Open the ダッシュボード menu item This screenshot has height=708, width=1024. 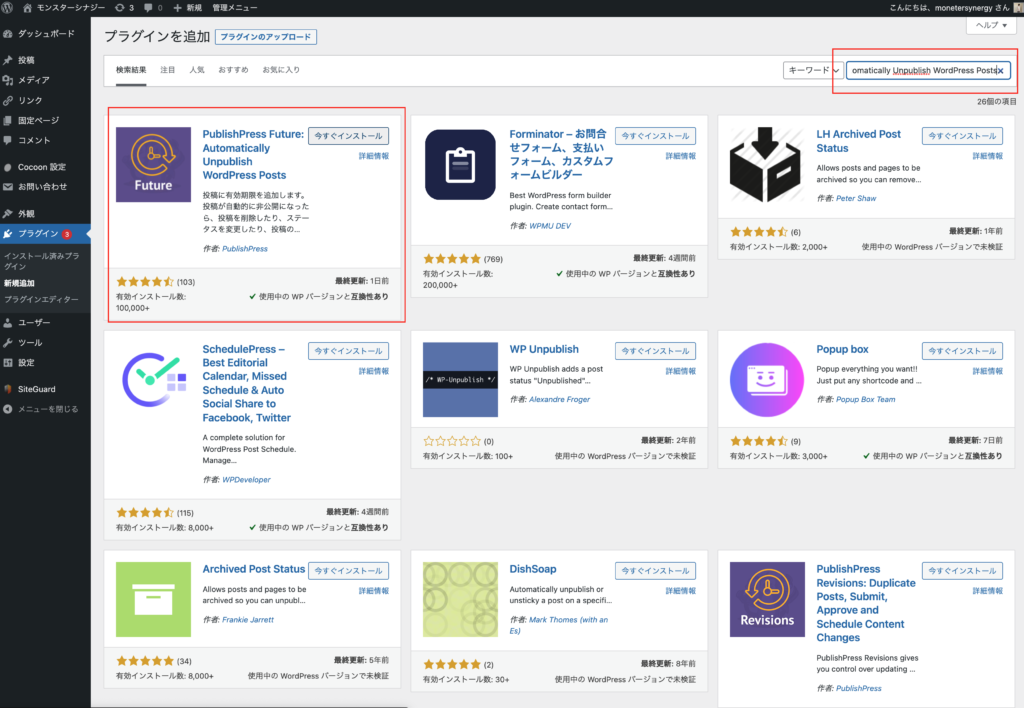coord(45,33)
